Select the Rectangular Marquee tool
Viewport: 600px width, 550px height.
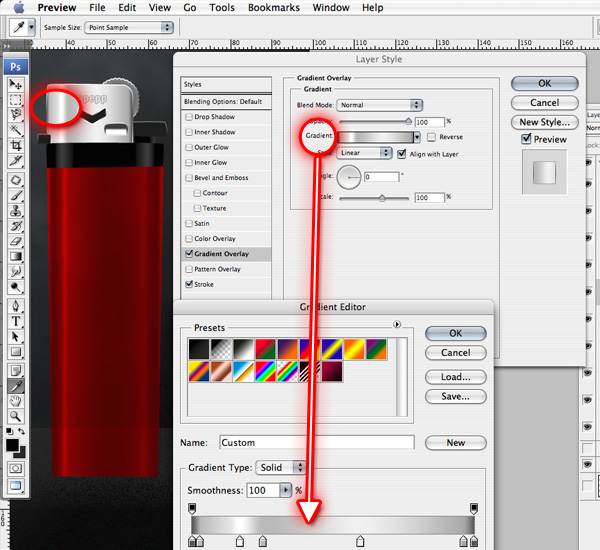pos(16,101)
